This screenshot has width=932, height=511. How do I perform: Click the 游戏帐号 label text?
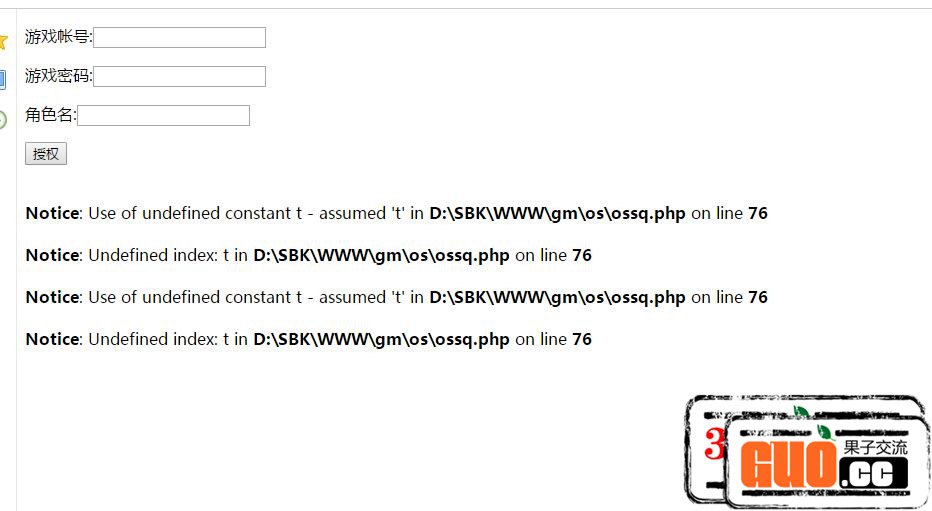58,37
